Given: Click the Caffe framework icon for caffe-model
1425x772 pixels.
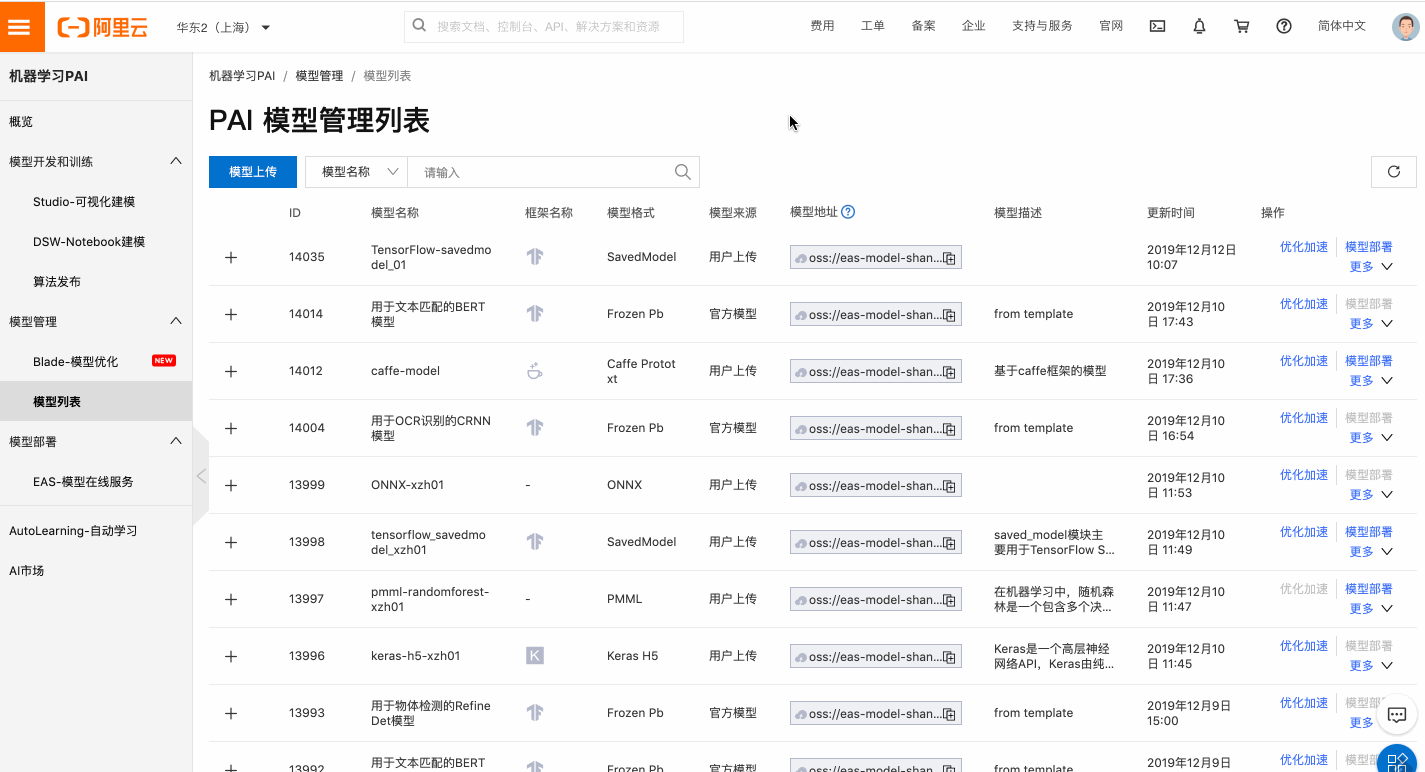Looking at the screenshot, I should (x=535, y=371).
